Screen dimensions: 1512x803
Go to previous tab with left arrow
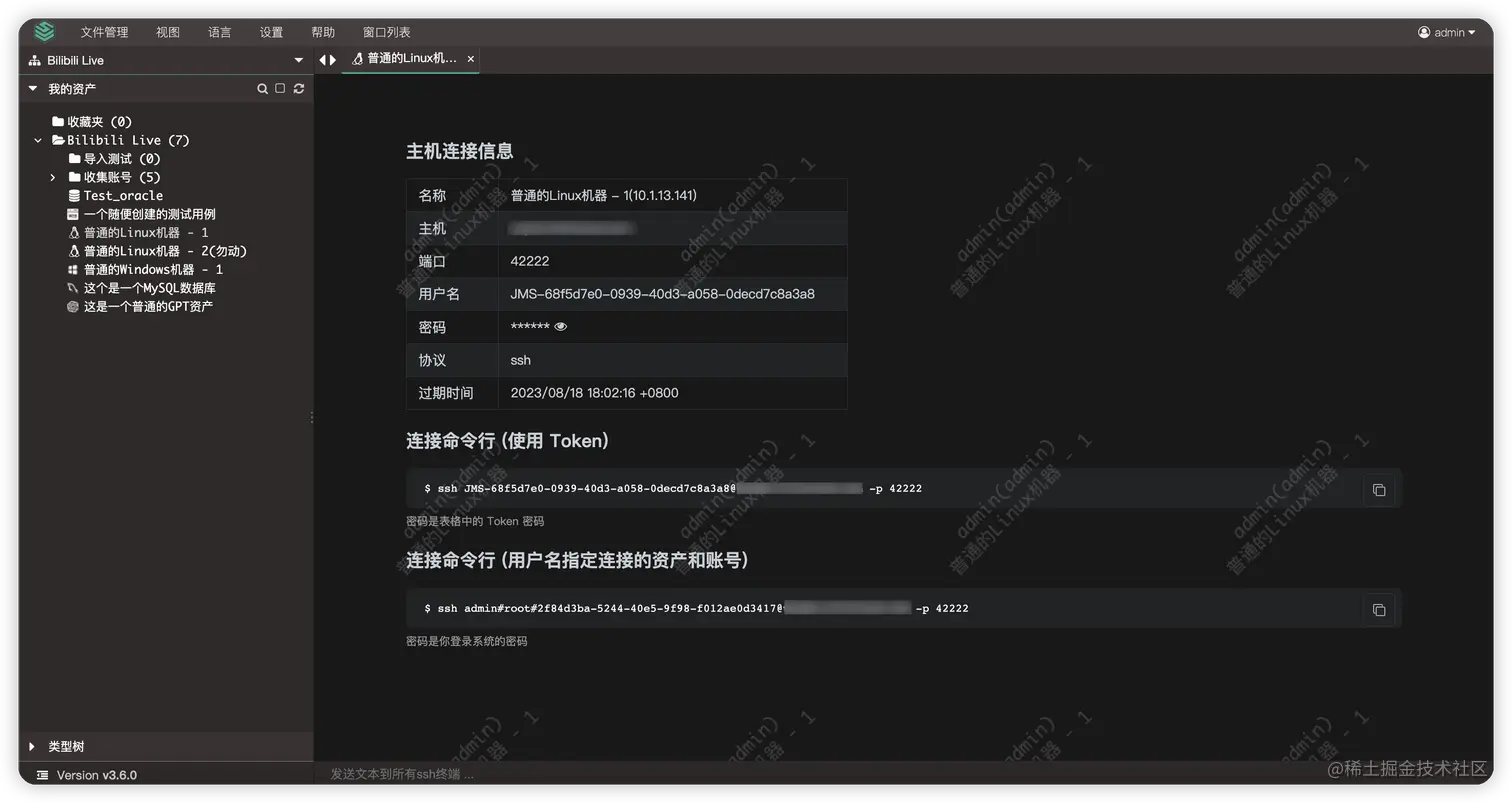[x=323, y=60]
